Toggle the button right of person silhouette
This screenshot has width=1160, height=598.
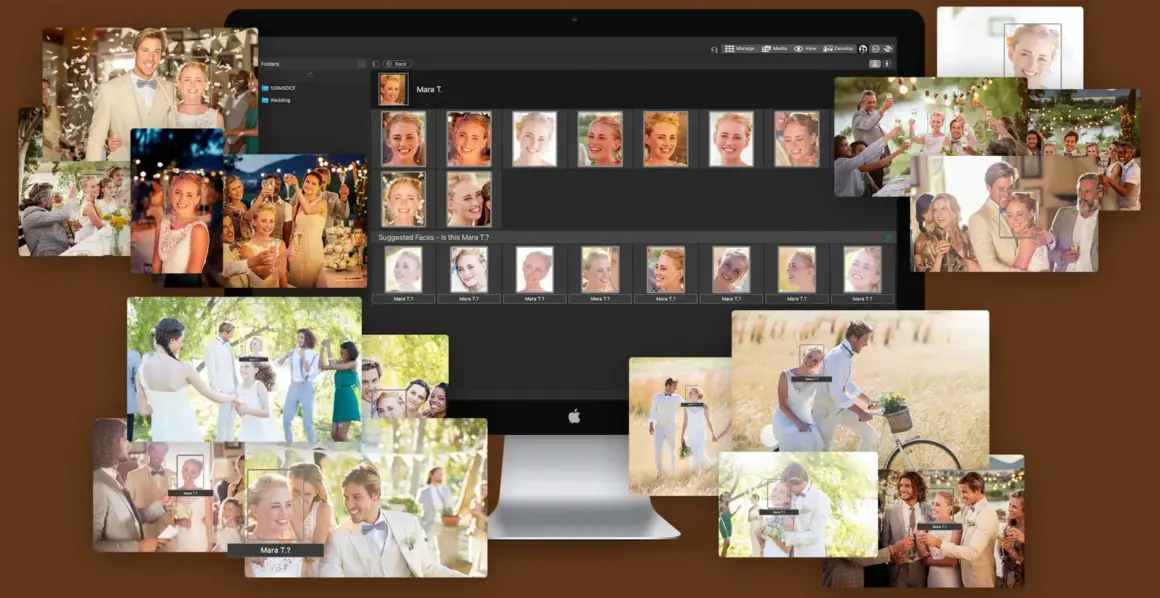(887, 64)
